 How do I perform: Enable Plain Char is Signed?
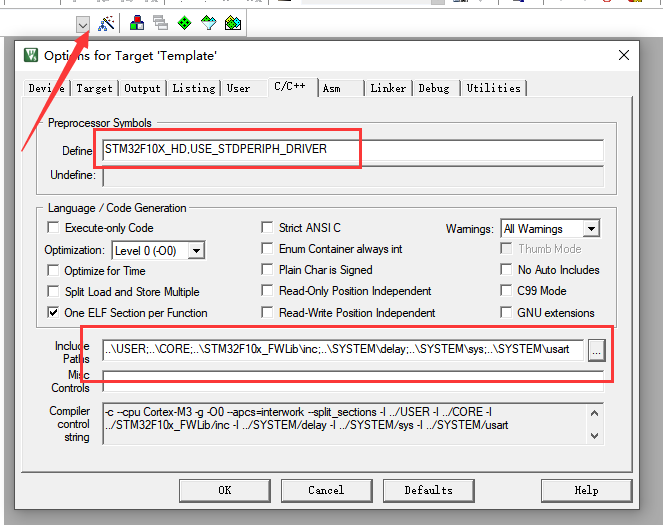coord(267,270)
